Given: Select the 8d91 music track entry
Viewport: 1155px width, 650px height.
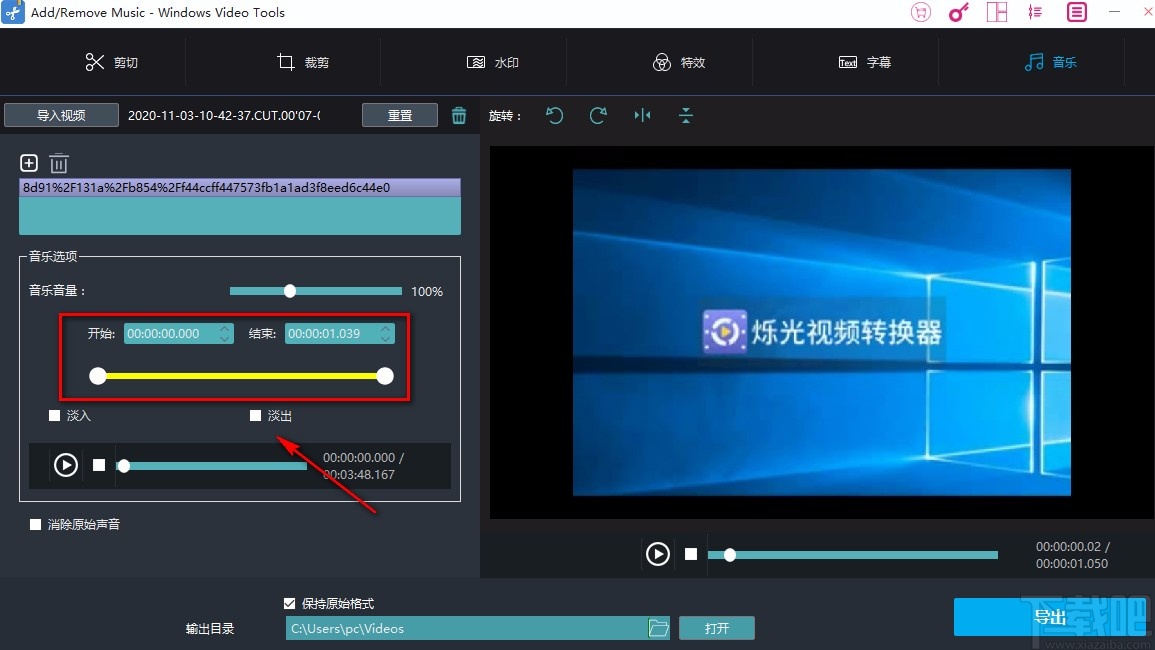Looking at the screenshot, I should coord(239,187).
